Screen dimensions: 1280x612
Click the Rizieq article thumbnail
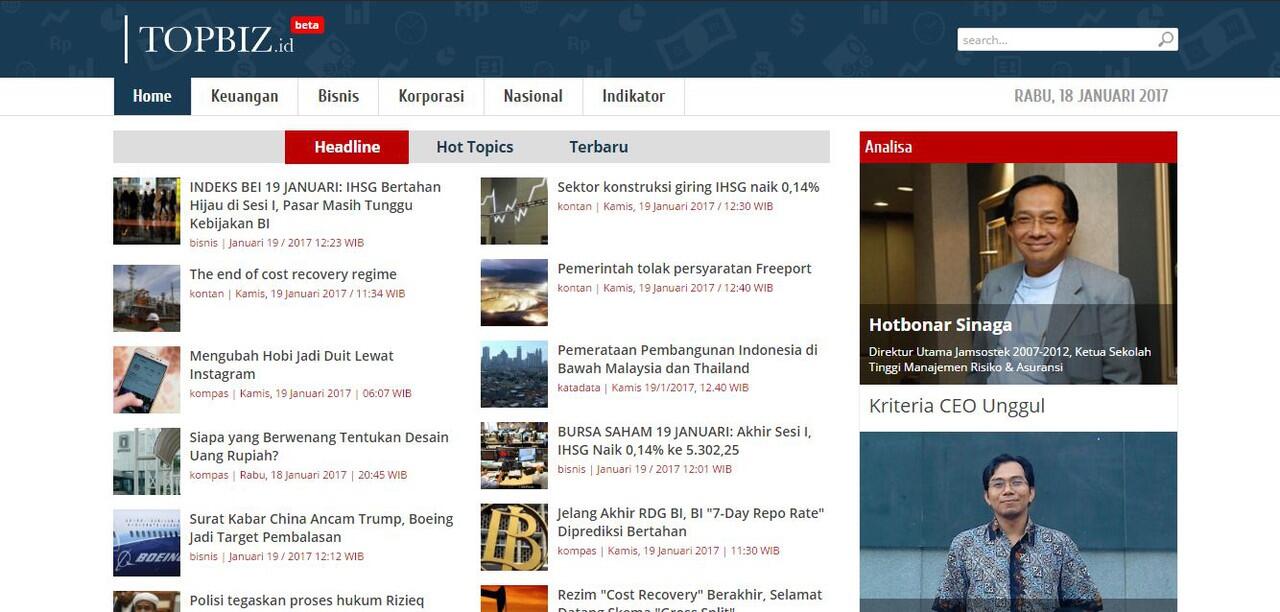(147, 602)
